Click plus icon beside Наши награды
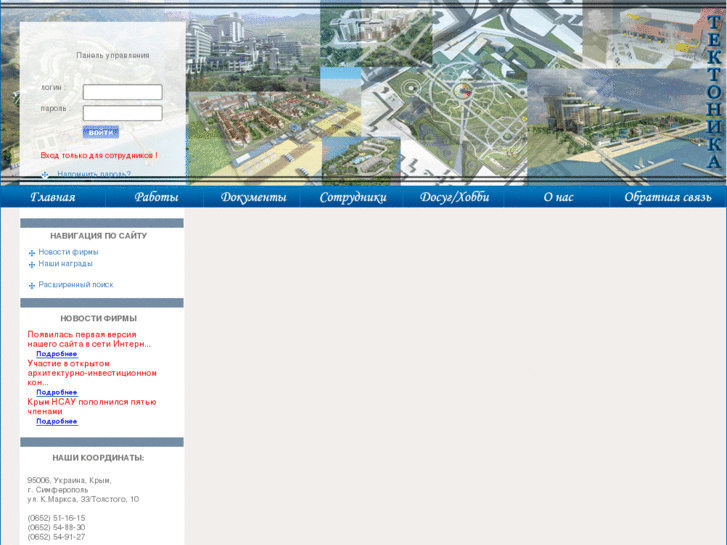Image resolution: width=727 pixels, height=545 pixels. pos(32,264)
